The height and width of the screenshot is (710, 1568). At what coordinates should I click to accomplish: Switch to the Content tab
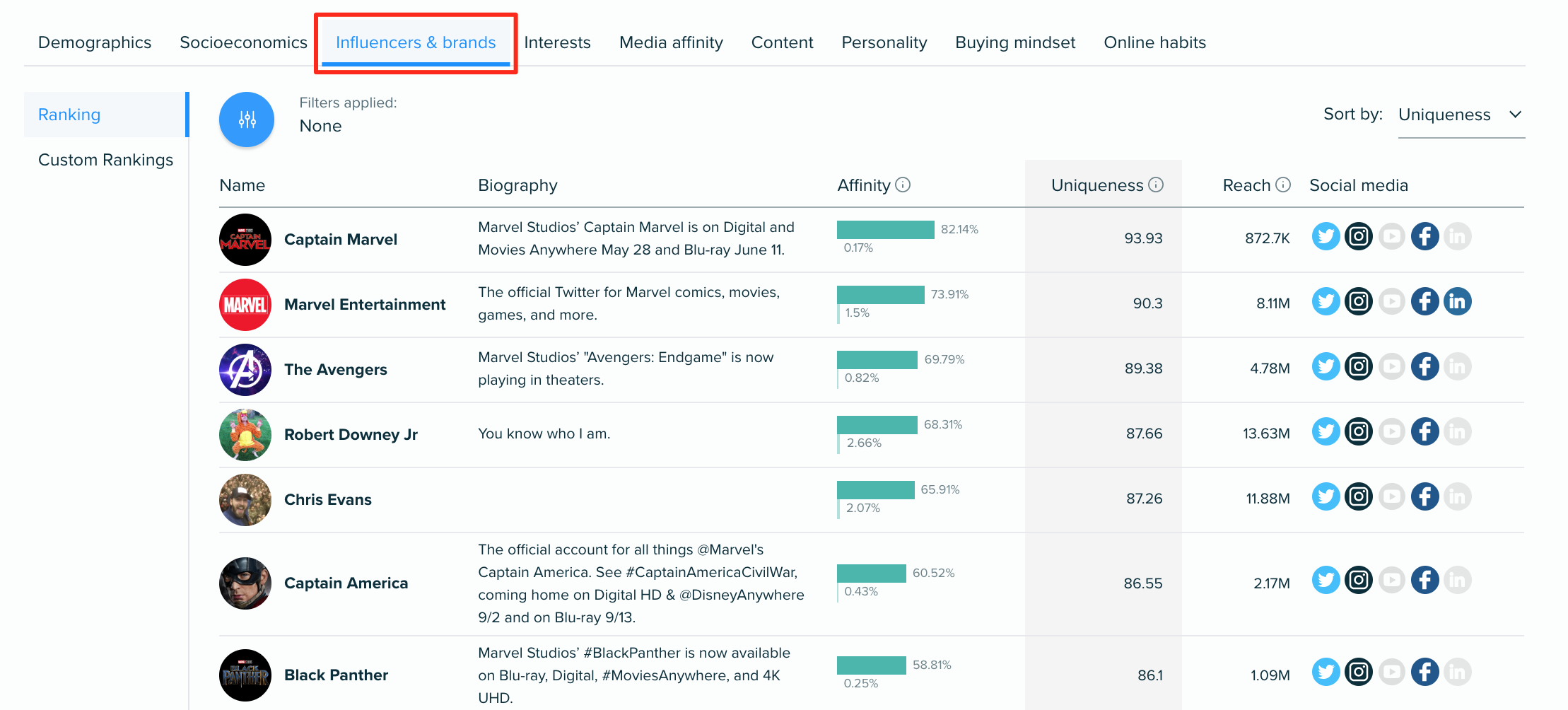[782, 42]
